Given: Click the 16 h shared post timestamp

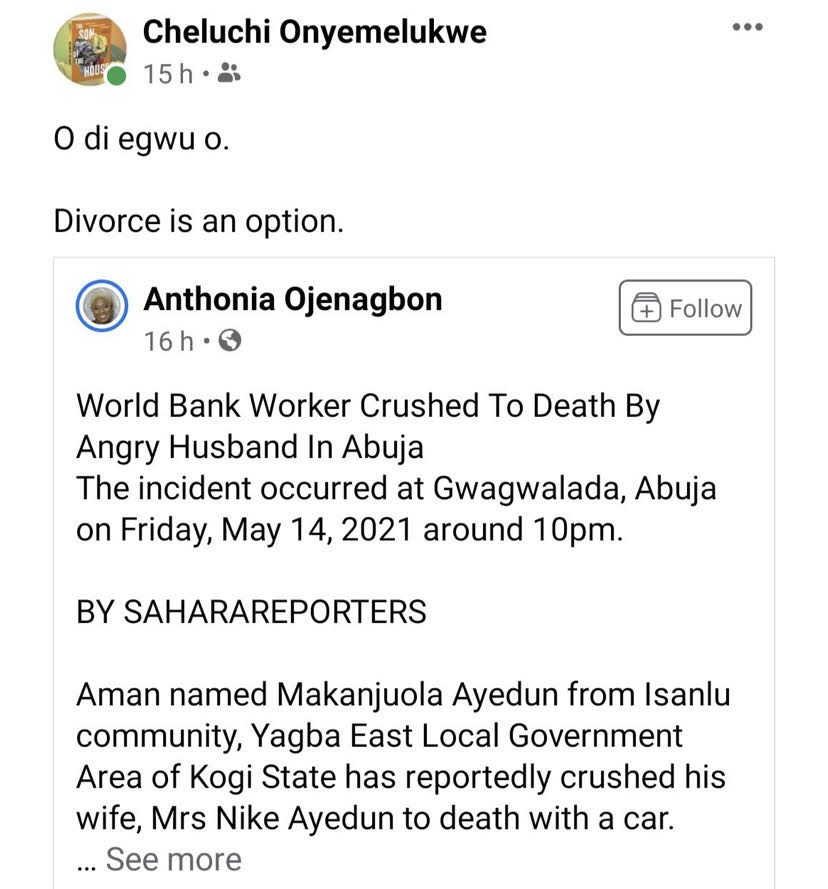Looking at the screenshot, I should click(168, 341).
